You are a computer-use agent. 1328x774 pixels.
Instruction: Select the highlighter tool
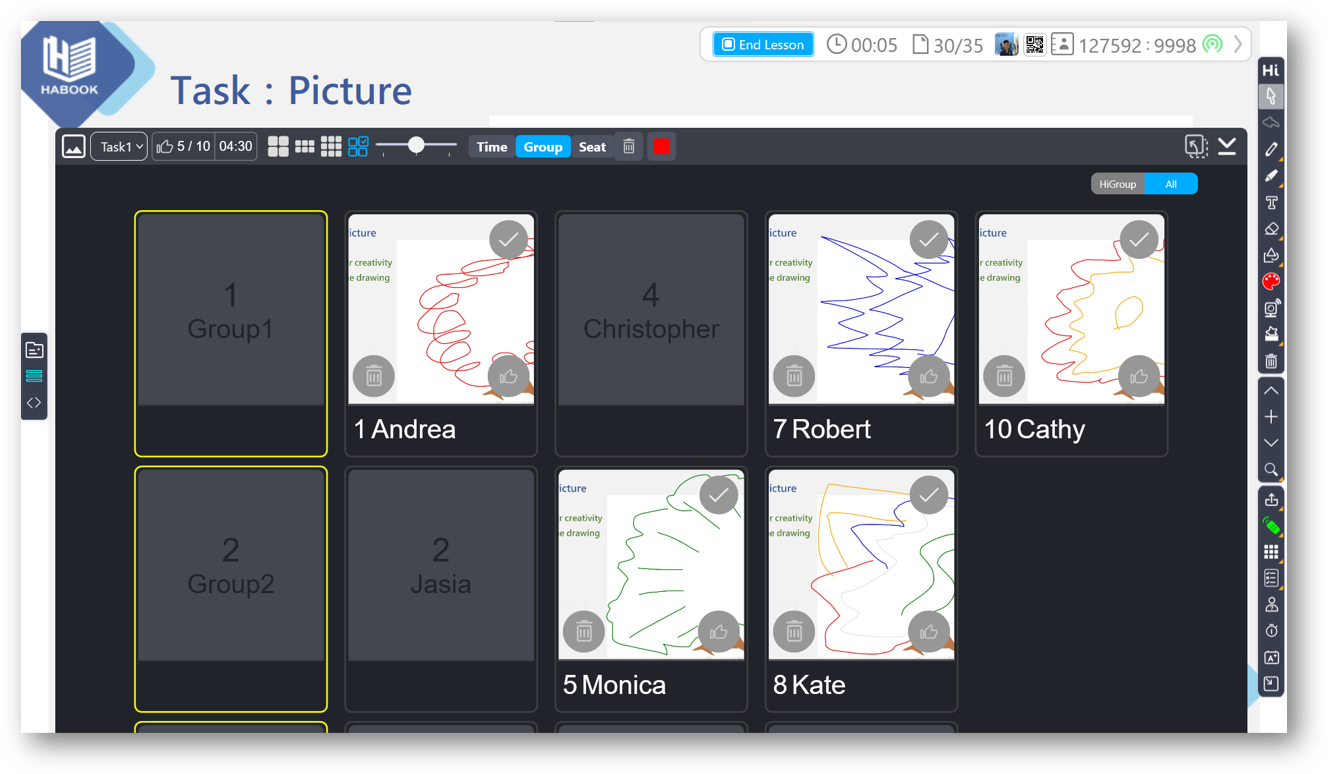(x=1271, y=176)
